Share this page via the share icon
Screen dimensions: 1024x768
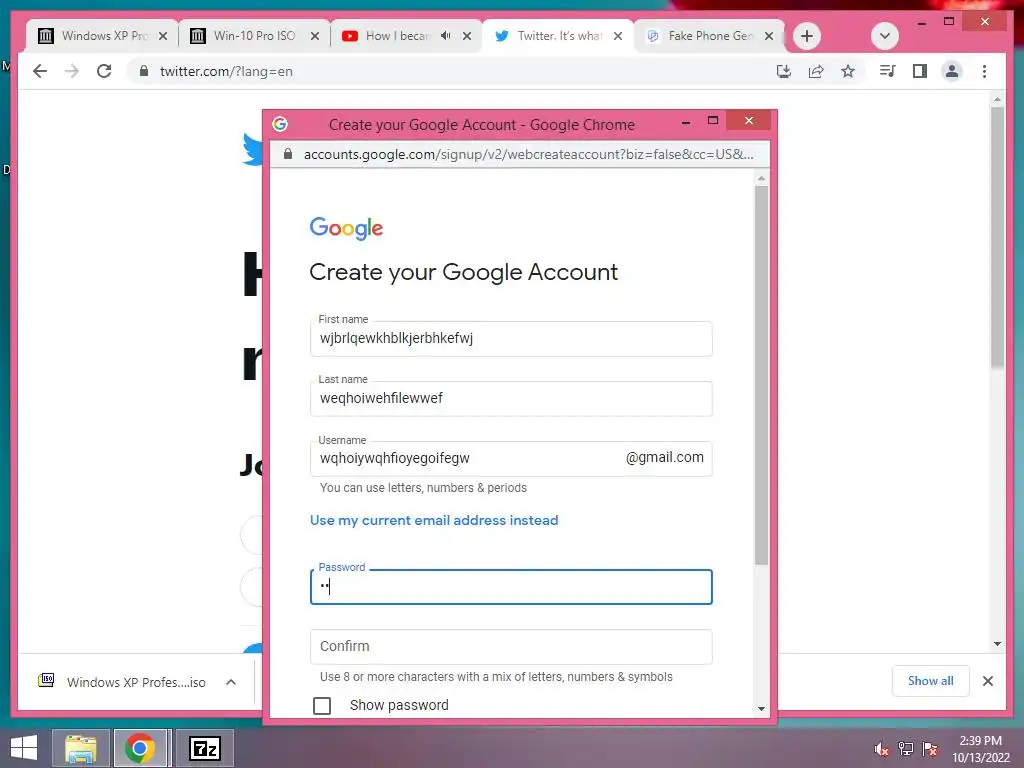pyautogui.click(x=816, y=71)
